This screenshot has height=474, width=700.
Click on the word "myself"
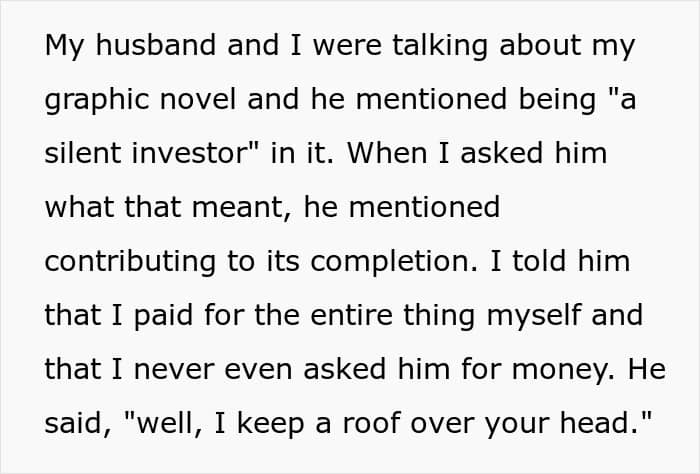click(534, 316)
